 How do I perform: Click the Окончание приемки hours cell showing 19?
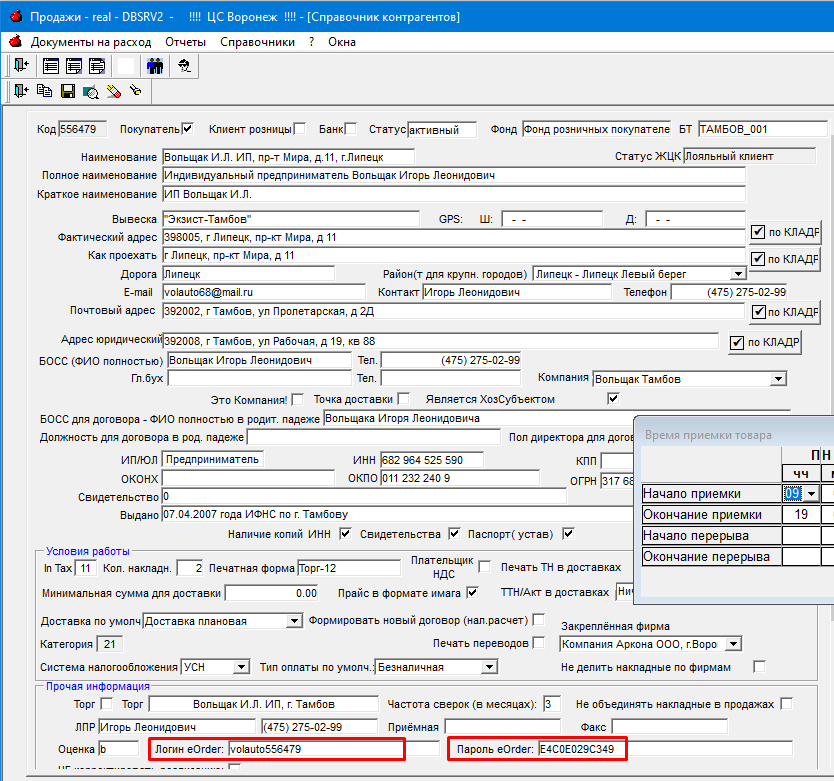point(801,514)
